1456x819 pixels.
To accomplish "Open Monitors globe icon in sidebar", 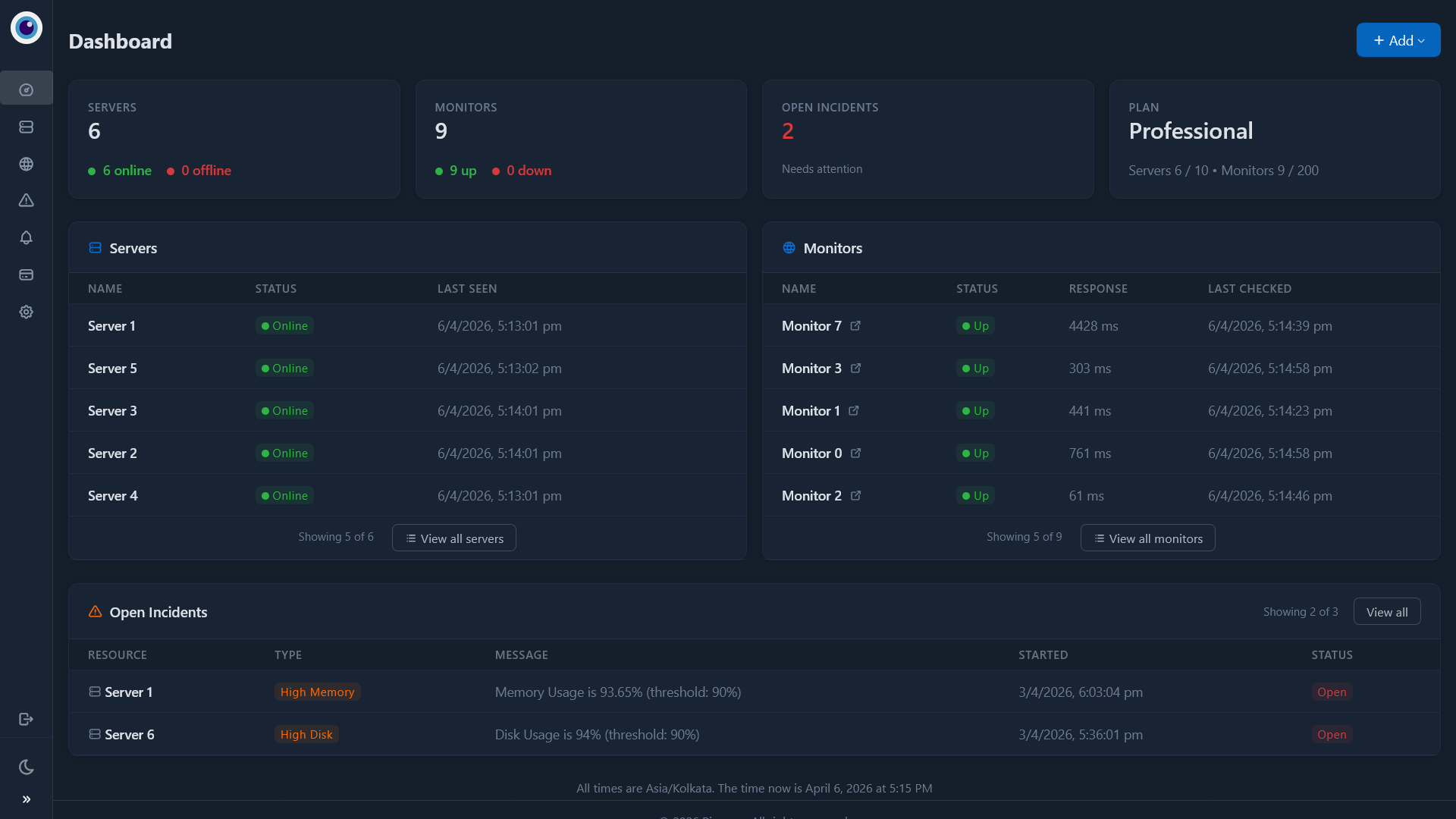I will [26, 164].
